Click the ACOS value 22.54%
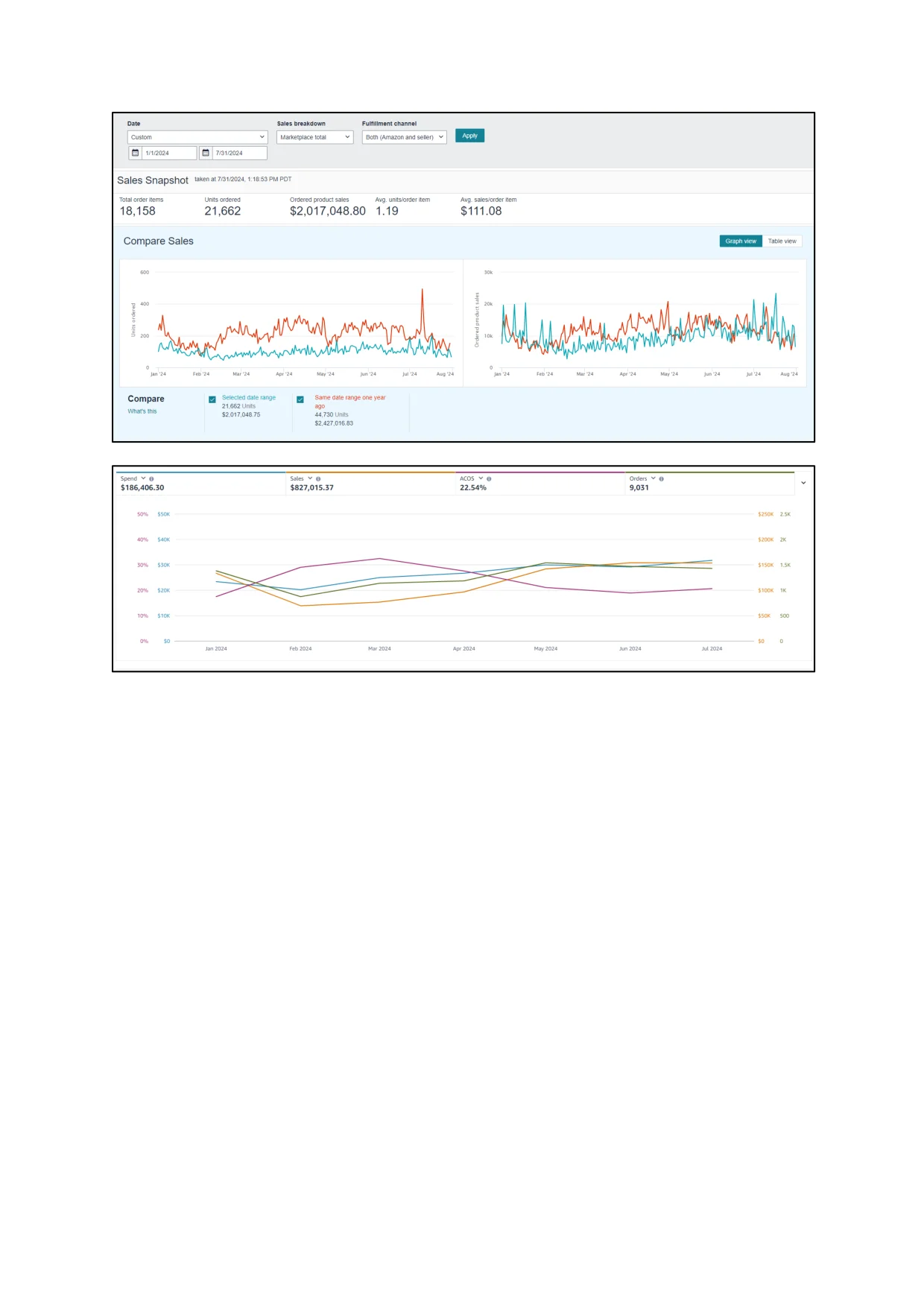 (x=473, y=488)
